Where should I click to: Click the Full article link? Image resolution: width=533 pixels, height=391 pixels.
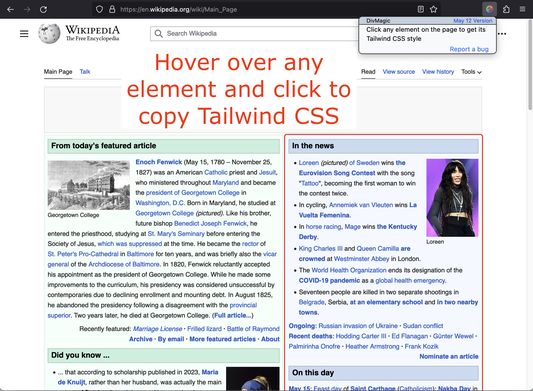coord(233,316)
